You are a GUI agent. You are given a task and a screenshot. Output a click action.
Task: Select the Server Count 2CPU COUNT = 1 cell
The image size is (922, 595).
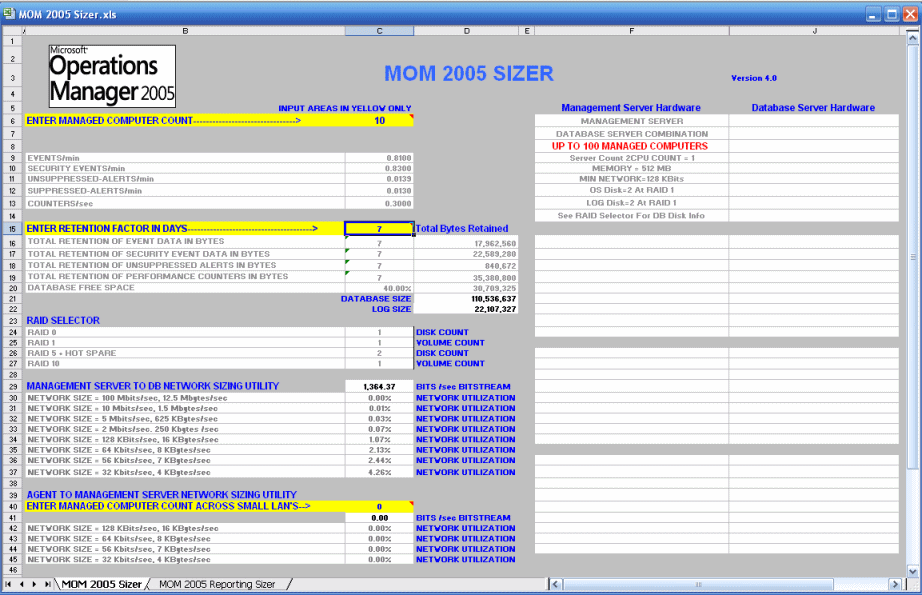click(632, 158)
